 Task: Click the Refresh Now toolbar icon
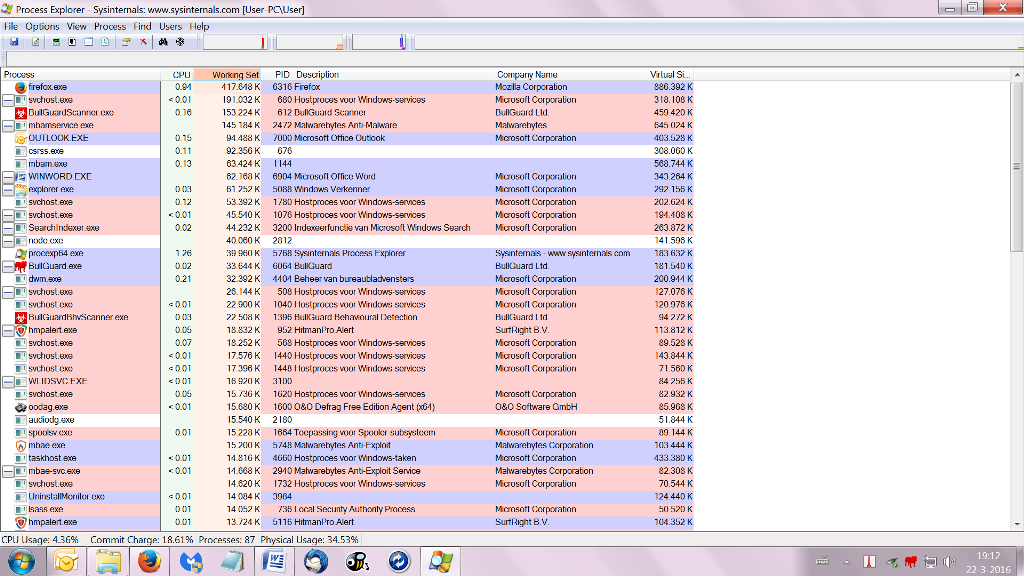click(x=36, y=42)
